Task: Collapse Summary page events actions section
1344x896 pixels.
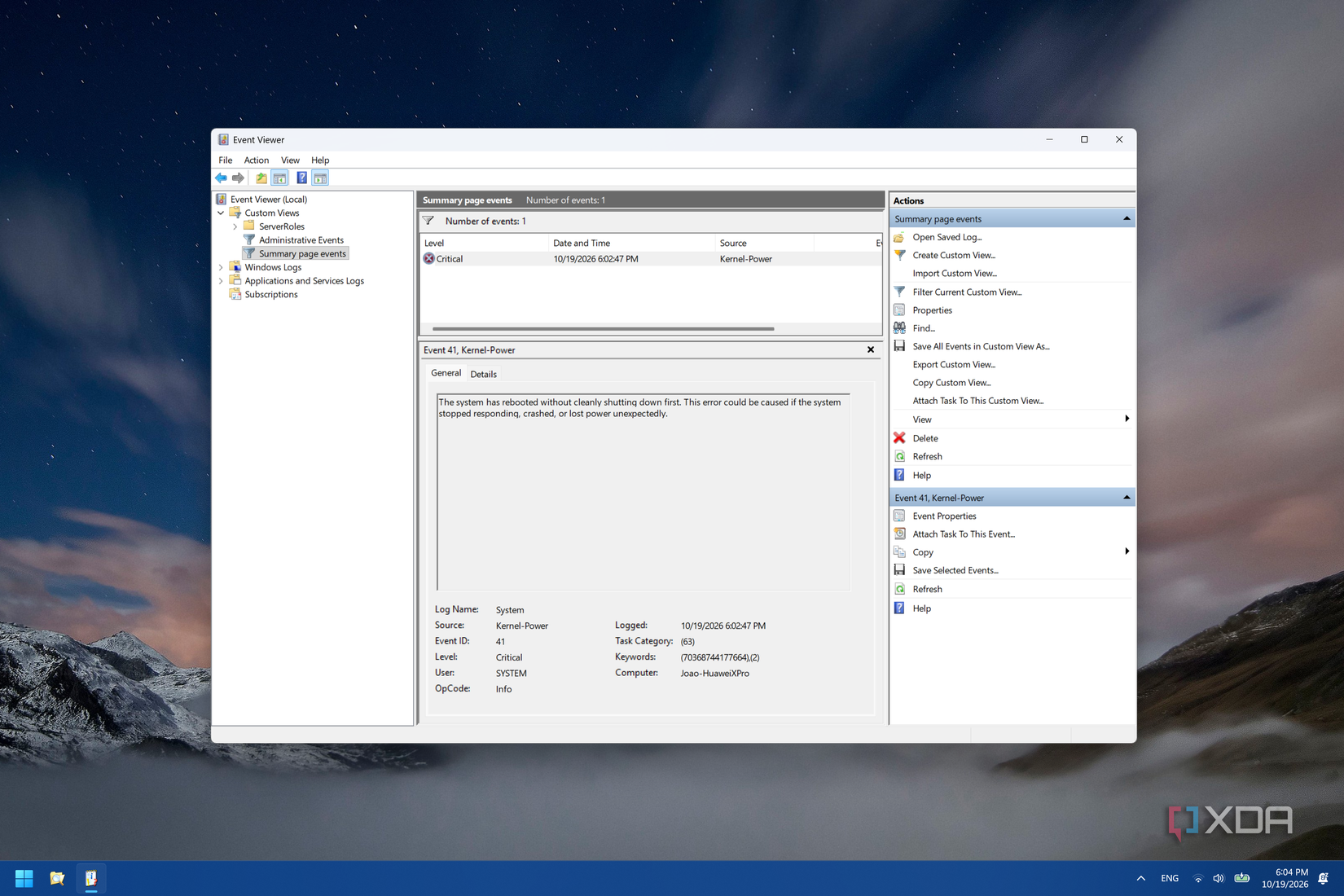Action: click(1127, 218)
